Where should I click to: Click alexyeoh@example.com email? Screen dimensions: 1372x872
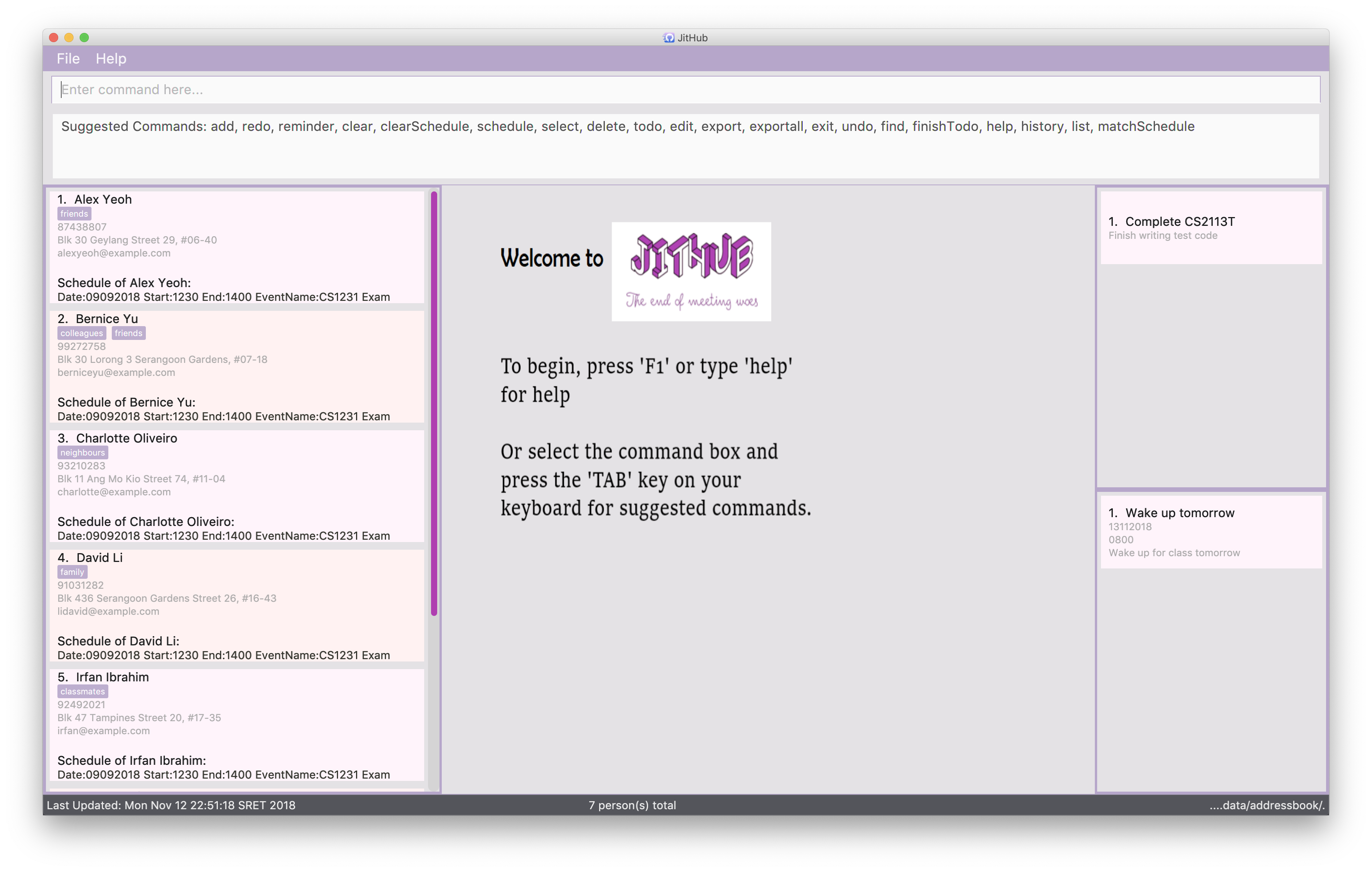pos(113,253)
